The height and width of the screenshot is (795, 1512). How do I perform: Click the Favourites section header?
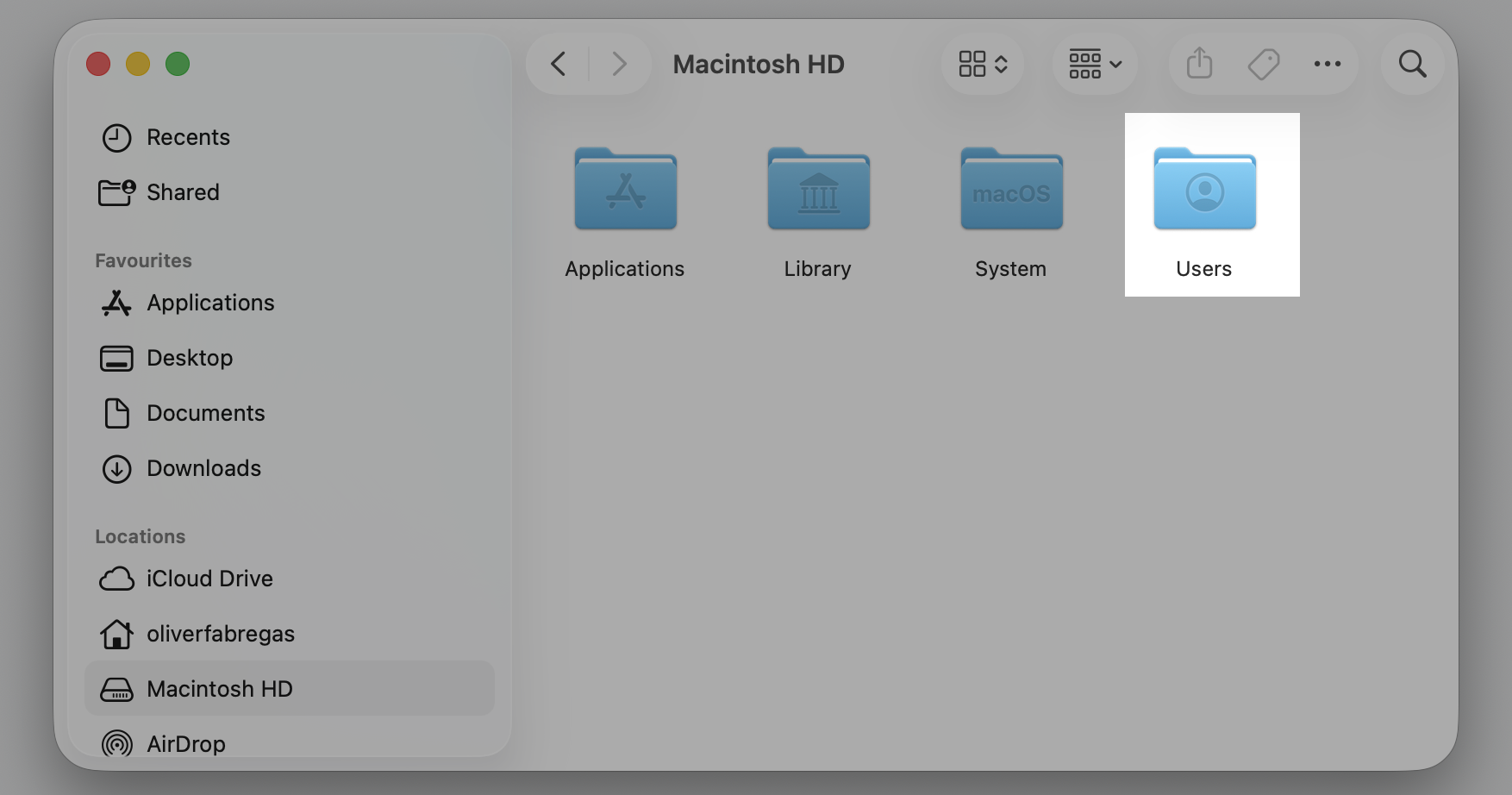[x=143, y=260]
